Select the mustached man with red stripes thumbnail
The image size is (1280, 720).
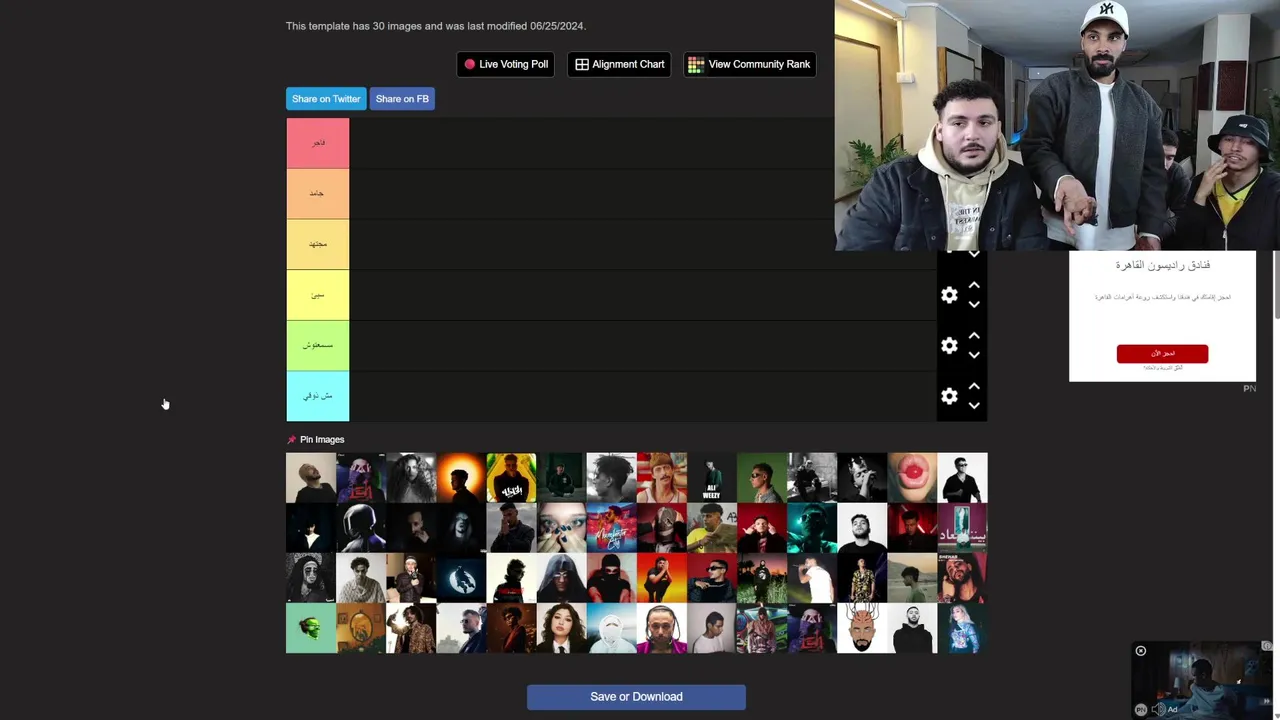662,477
